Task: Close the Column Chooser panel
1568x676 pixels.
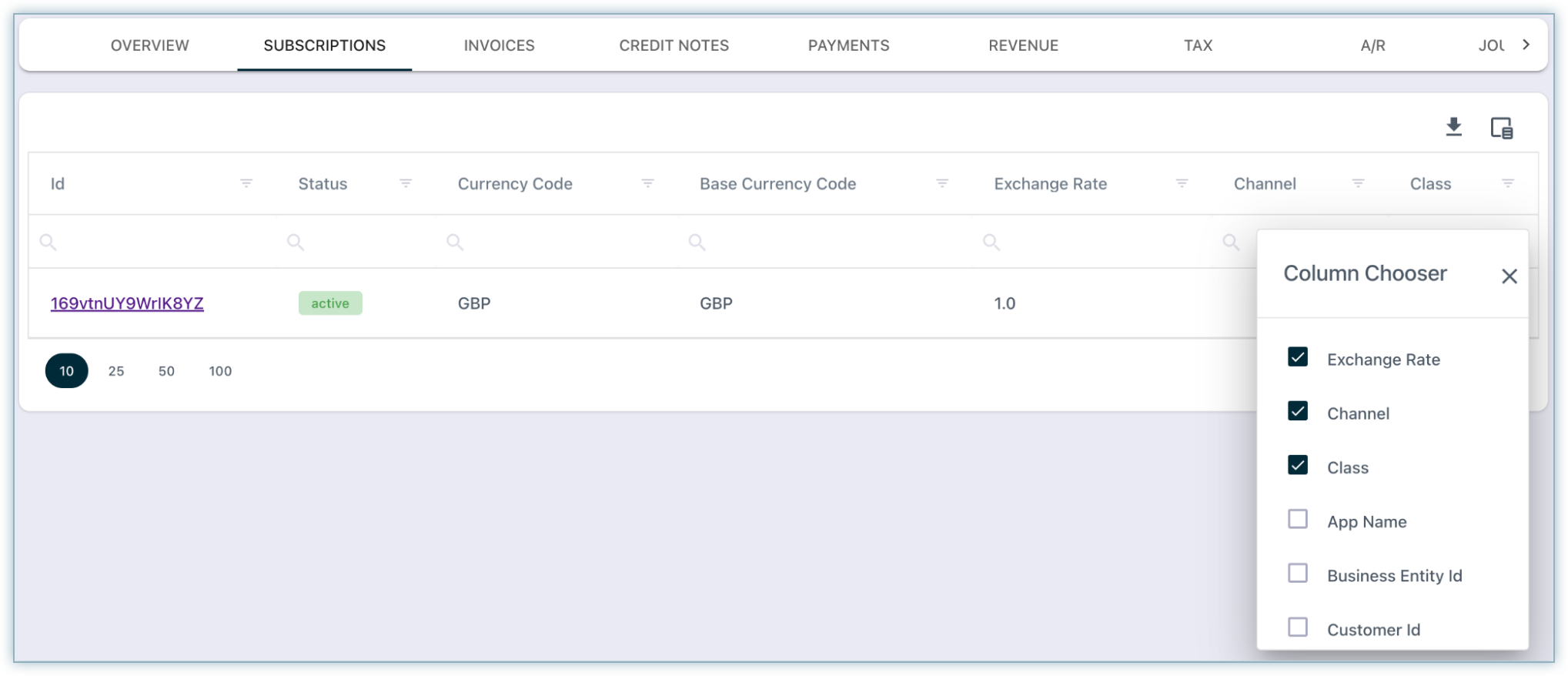Action: point(1509,276)
